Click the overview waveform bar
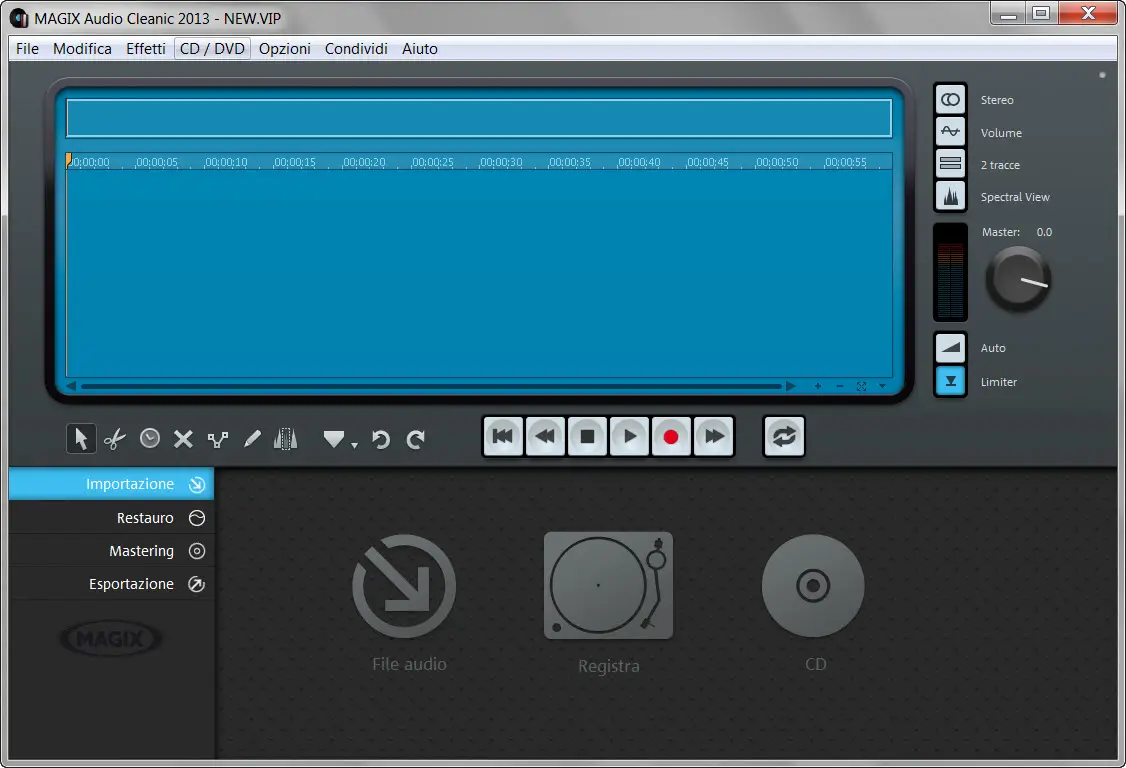Screen dimensions: 1126x768 coord(479,119)
